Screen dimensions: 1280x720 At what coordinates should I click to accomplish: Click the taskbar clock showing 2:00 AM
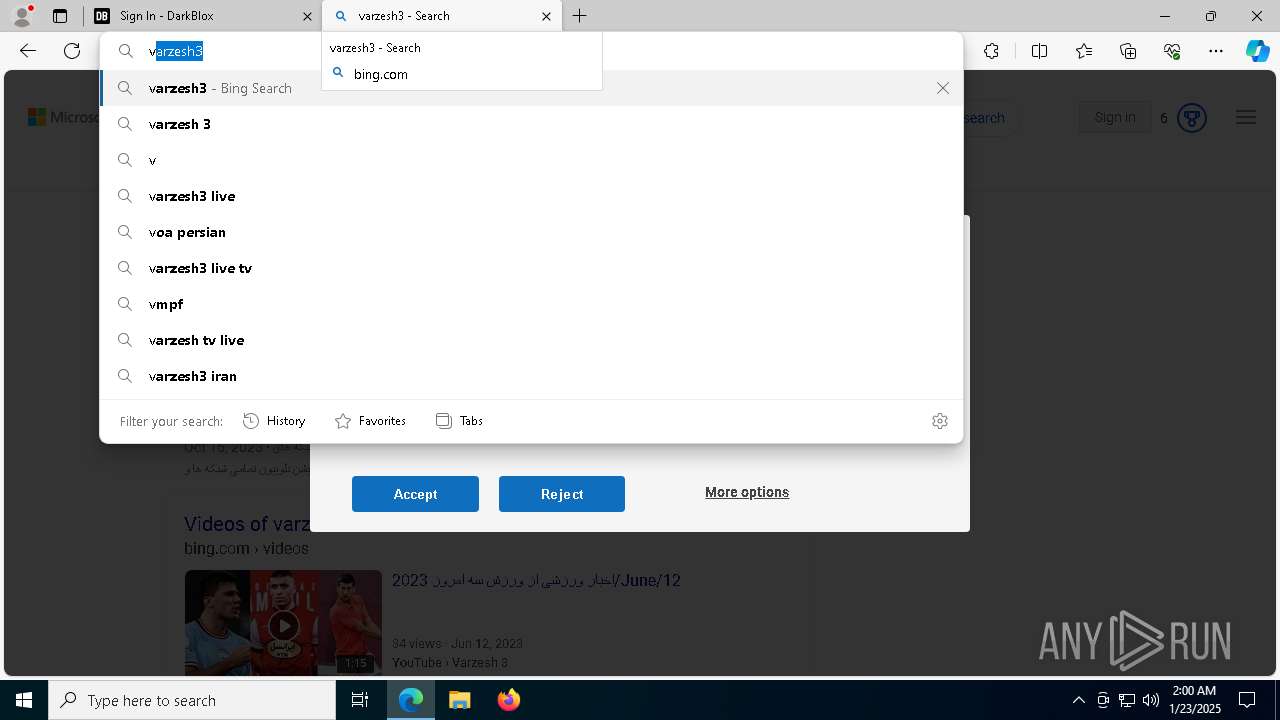pyautogui.click(x=1194, y=700)
